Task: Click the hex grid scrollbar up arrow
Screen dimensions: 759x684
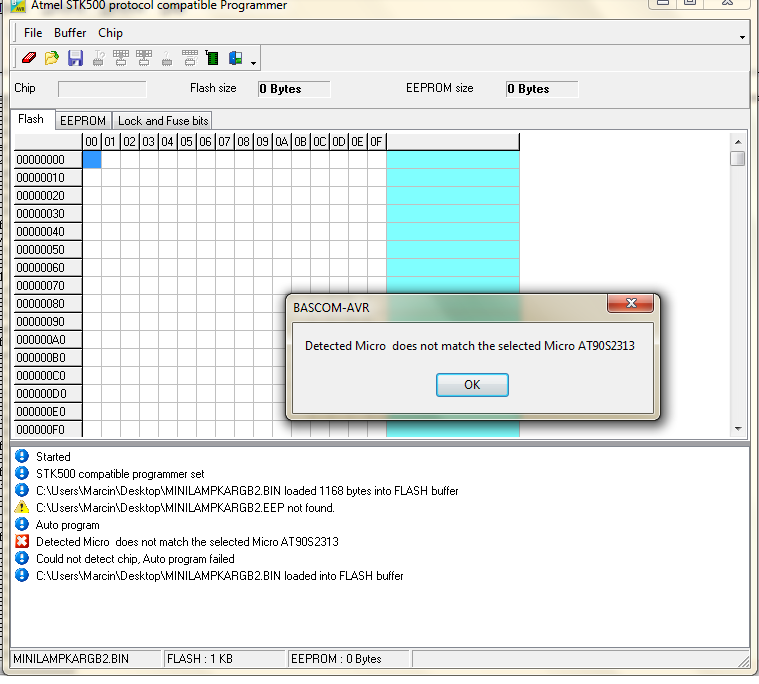Action: (x=738, y=142)
